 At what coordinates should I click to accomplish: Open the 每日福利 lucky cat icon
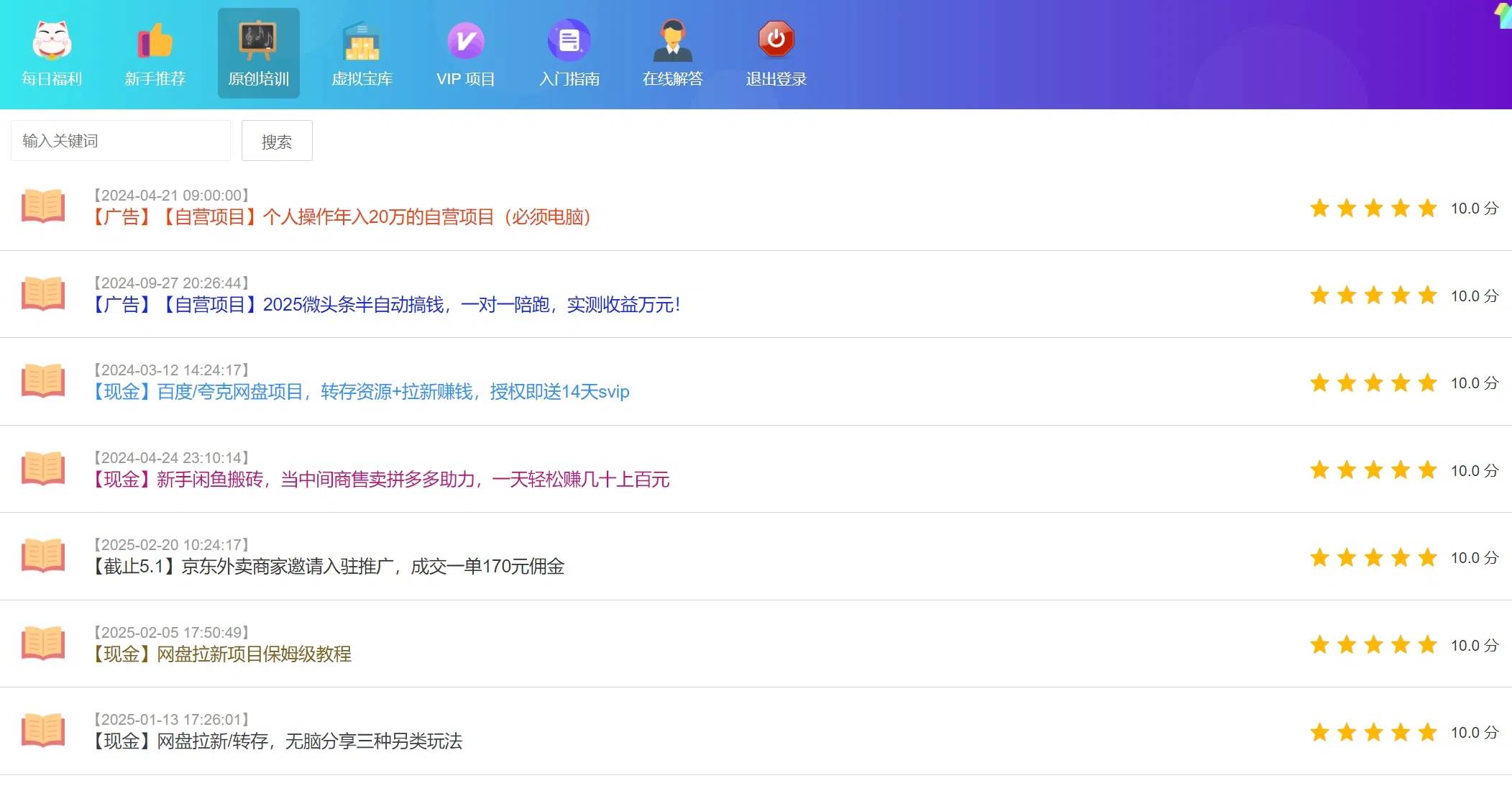tap(52, 40)
